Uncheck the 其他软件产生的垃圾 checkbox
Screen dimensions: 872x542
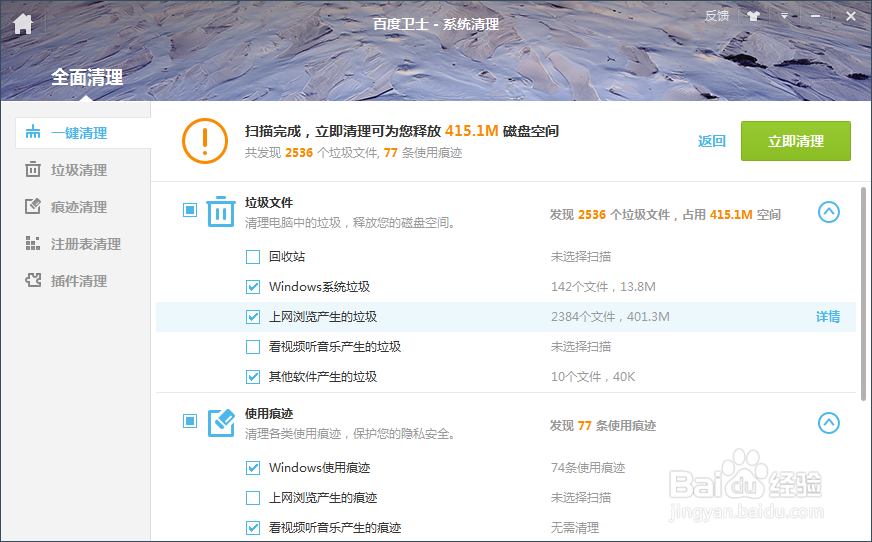click(x=252, y=377)
